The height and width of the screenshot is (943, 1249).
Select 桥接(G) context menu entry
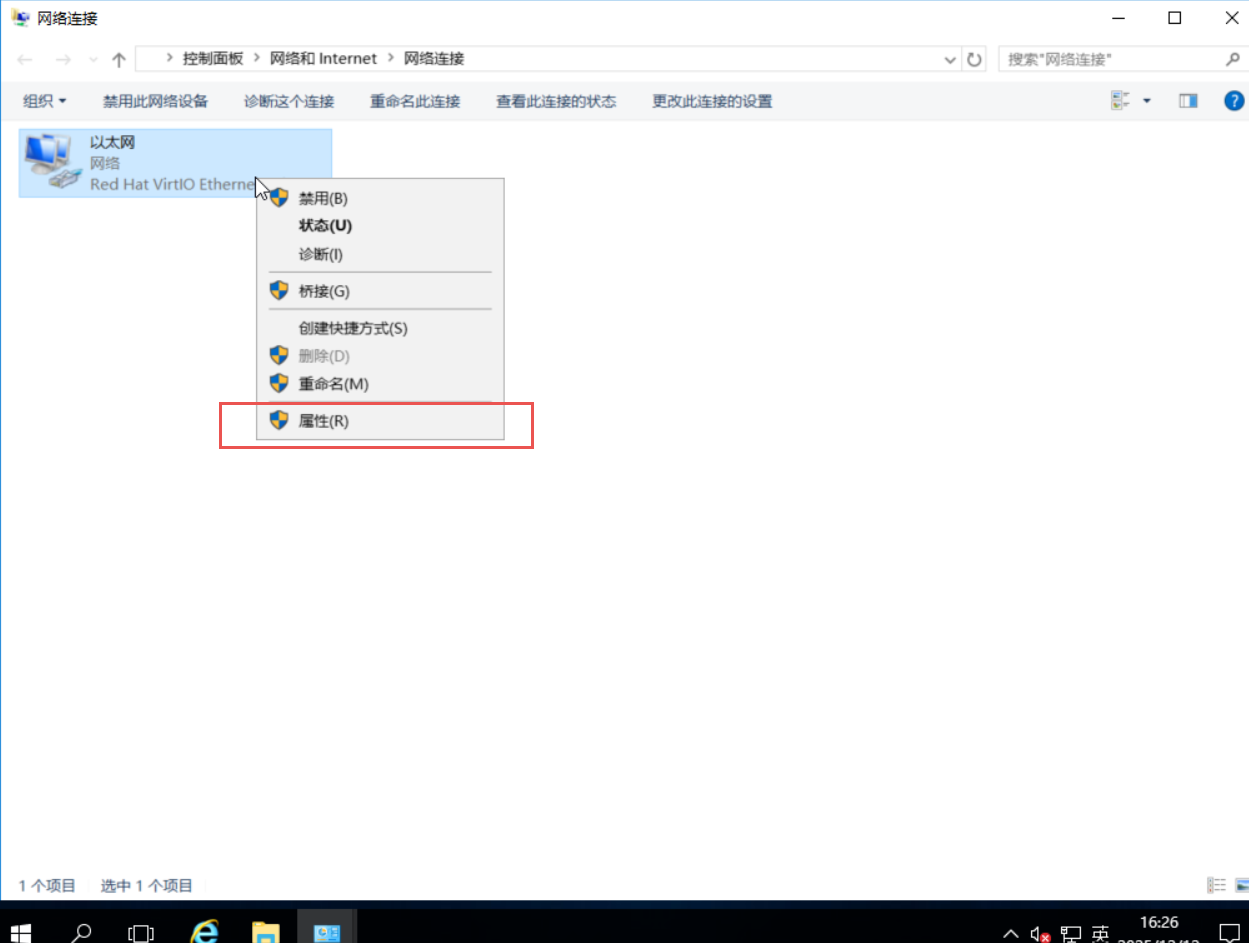tap(380, 291)
